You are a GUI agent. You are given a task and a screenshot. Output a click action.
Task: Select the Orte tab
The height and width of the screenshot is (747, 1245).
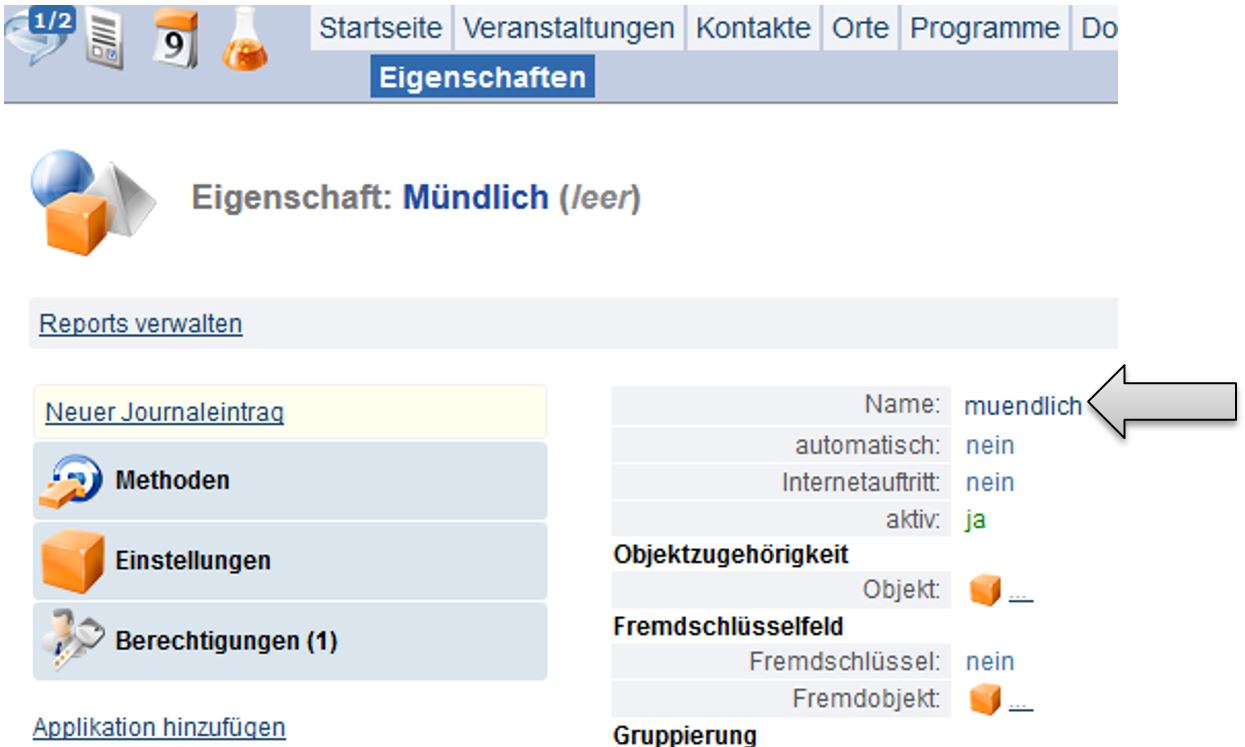tap(860, 29)
